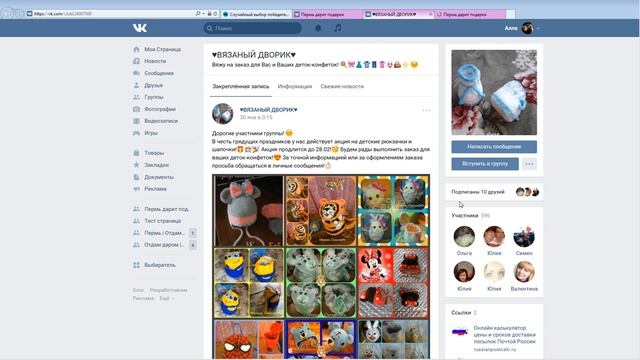The height and width of the screenshot is (360, 640).
Task: Click Алла profile avatar in header
Action: 527,28
